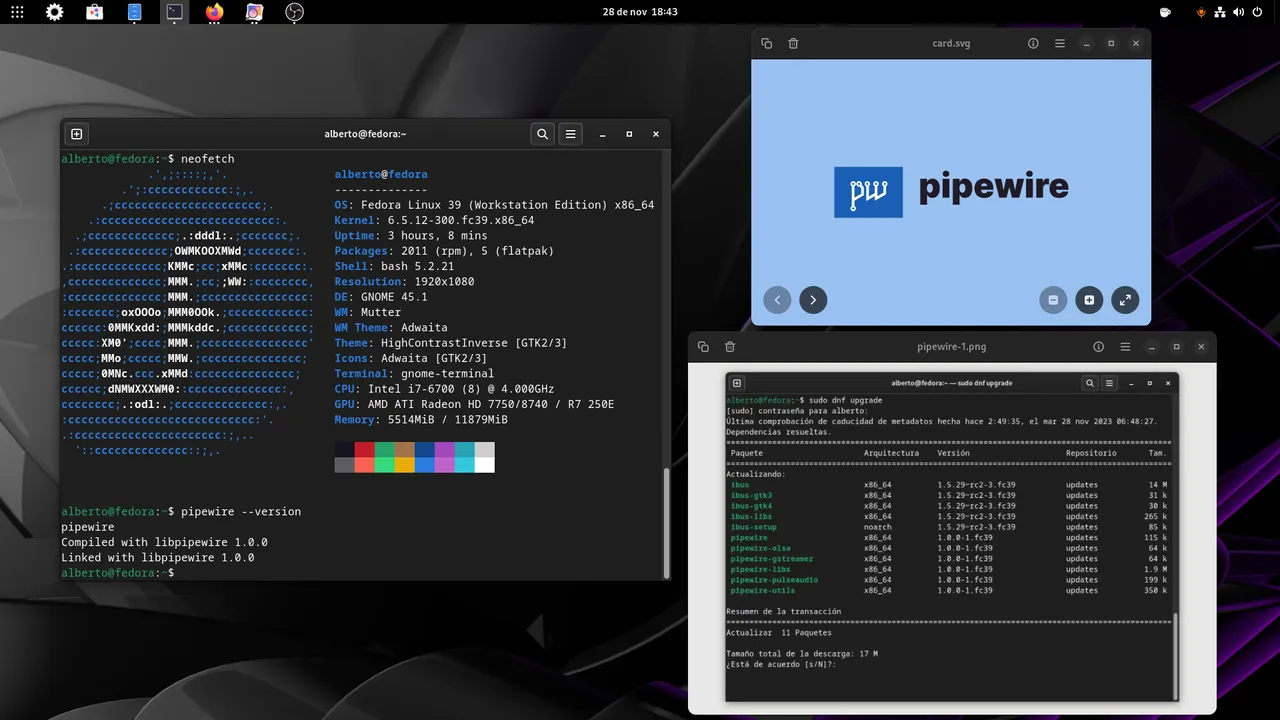Launch OBS Studio from the top bar
The image size is (1280, 720).
pyautogui.click(x=294, y=12)
